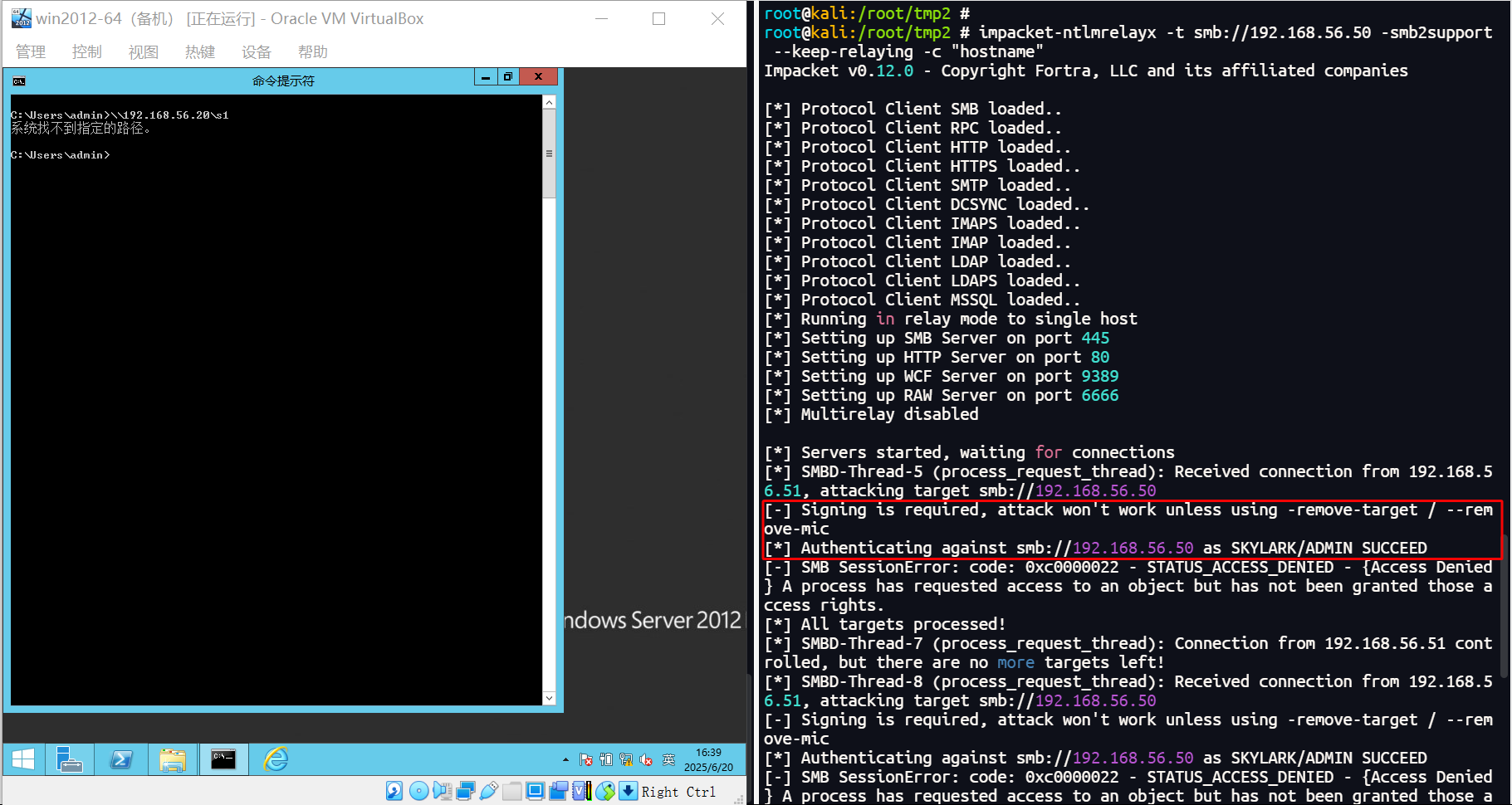Click the cmd line with \\192.168.56.20\s1

pos(120,115)
